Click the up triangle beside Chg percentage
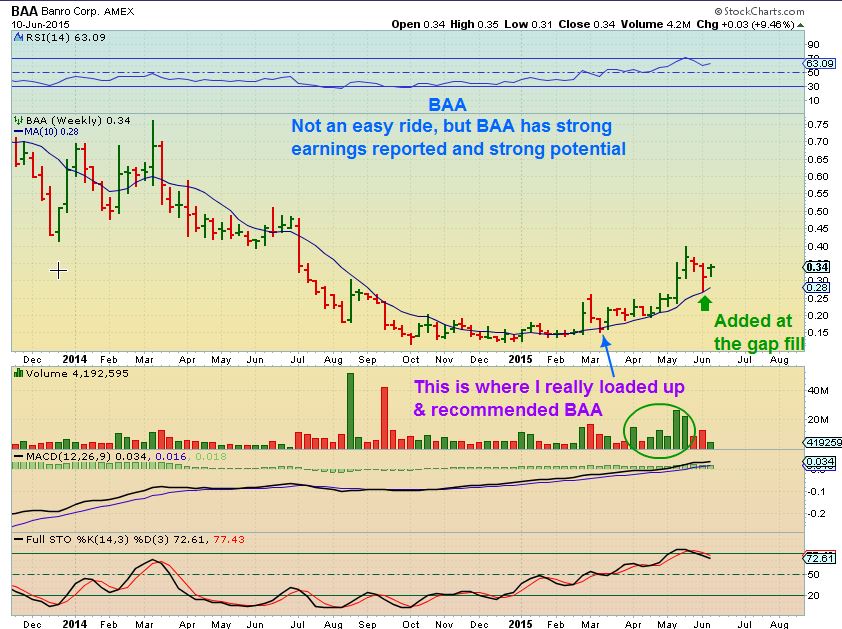The height and width of the screenshot is (629, 842). coord(801,25)
